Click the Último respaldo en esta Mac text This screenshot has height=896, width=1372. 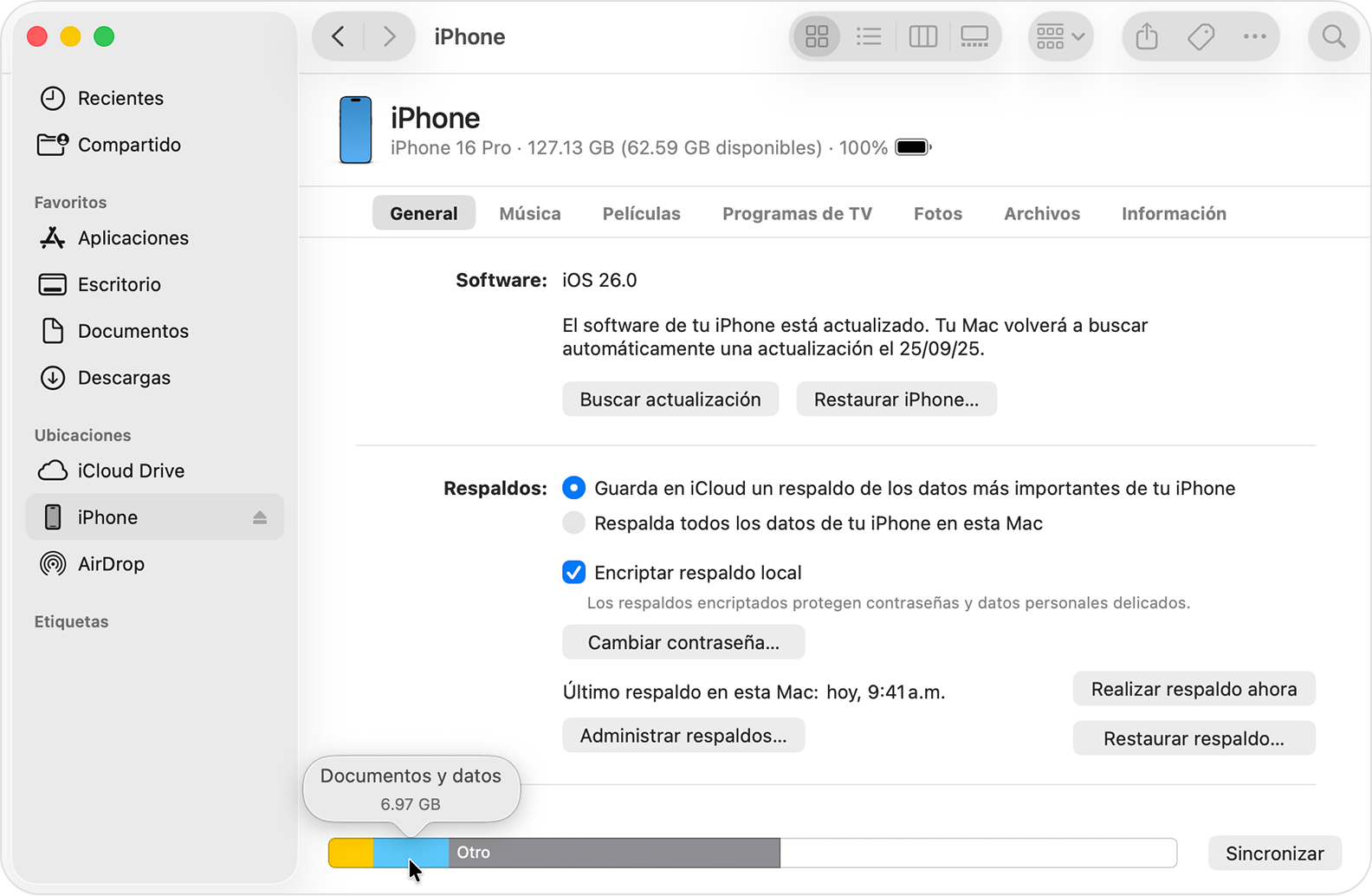tap(754, 691)
